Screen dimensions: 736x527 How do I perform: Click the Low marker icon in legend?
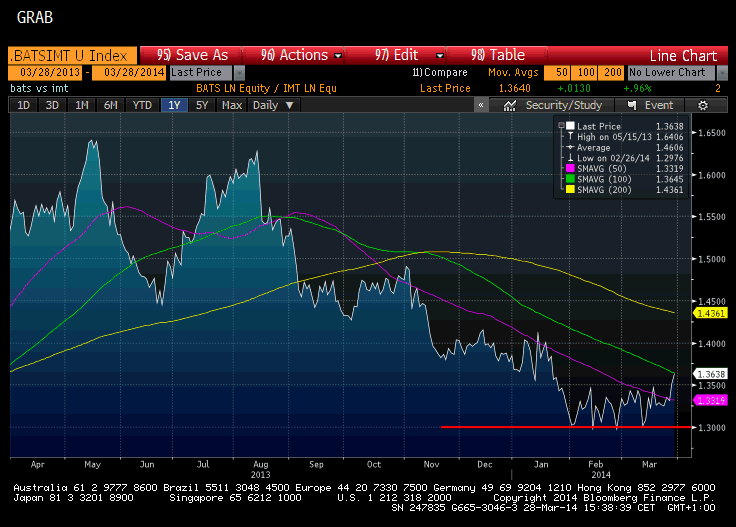point(570,158)
